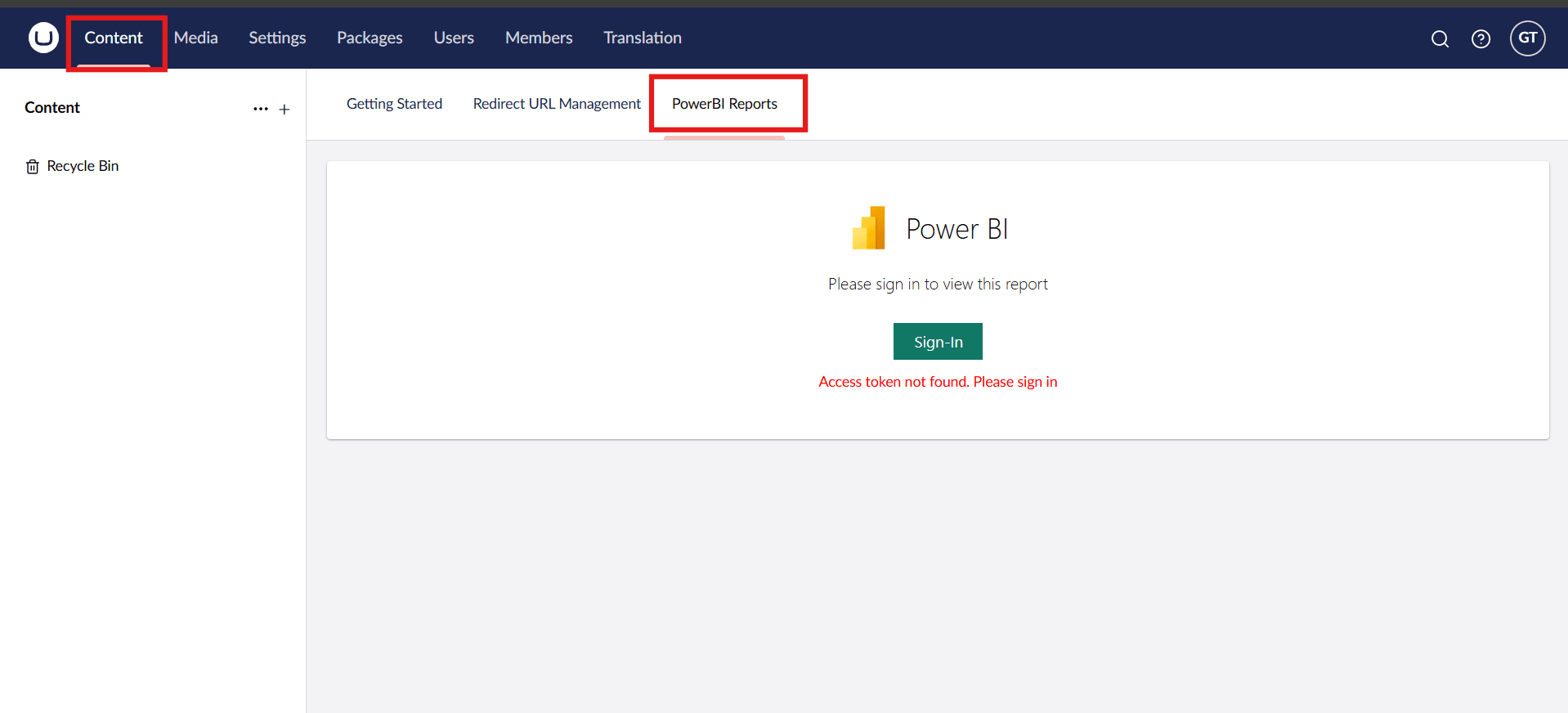This screenshot has height=713, width=1568.
Task: Go to the Packages section
Action: pyautogui.click(x=370, y=38)
